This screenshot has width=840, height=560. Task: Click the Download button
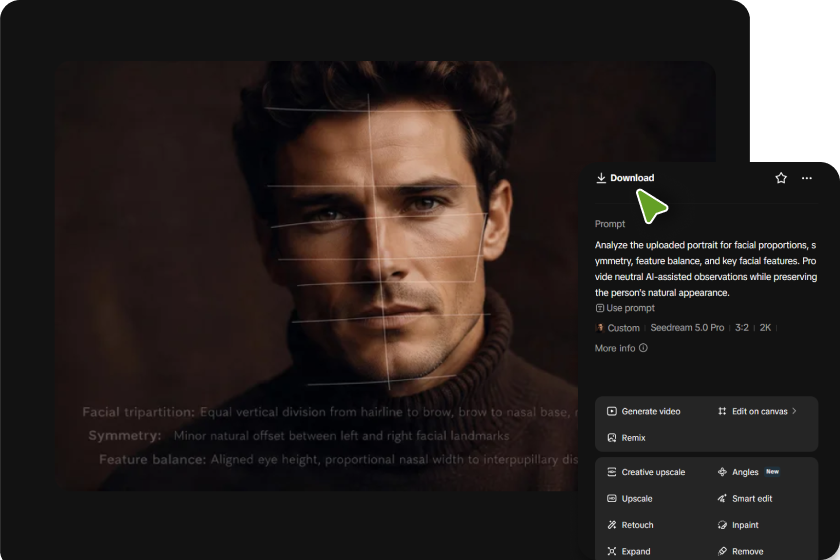click(625, 178)
